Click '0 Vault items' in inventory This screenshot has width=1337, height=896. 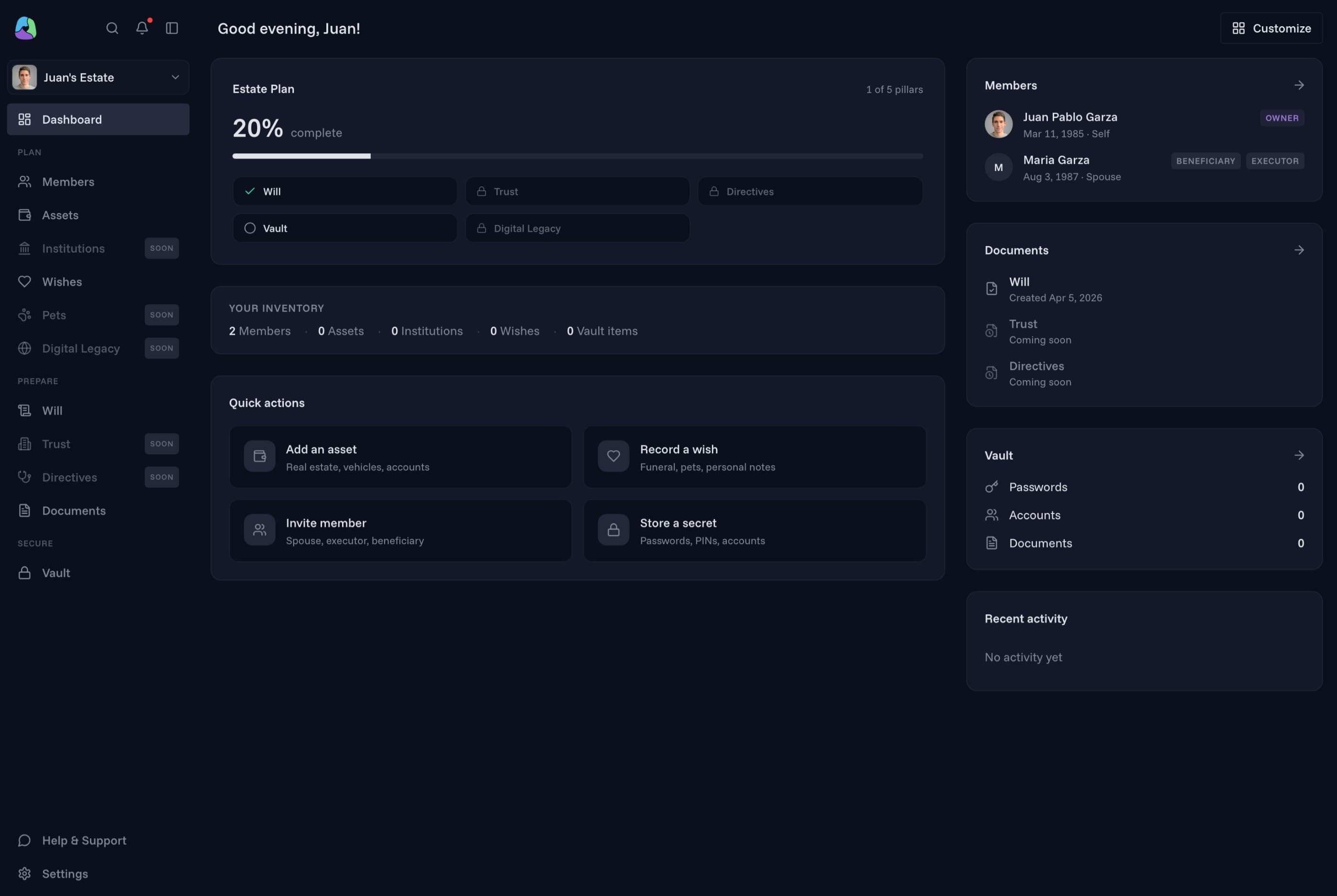[x=602, y=331]
